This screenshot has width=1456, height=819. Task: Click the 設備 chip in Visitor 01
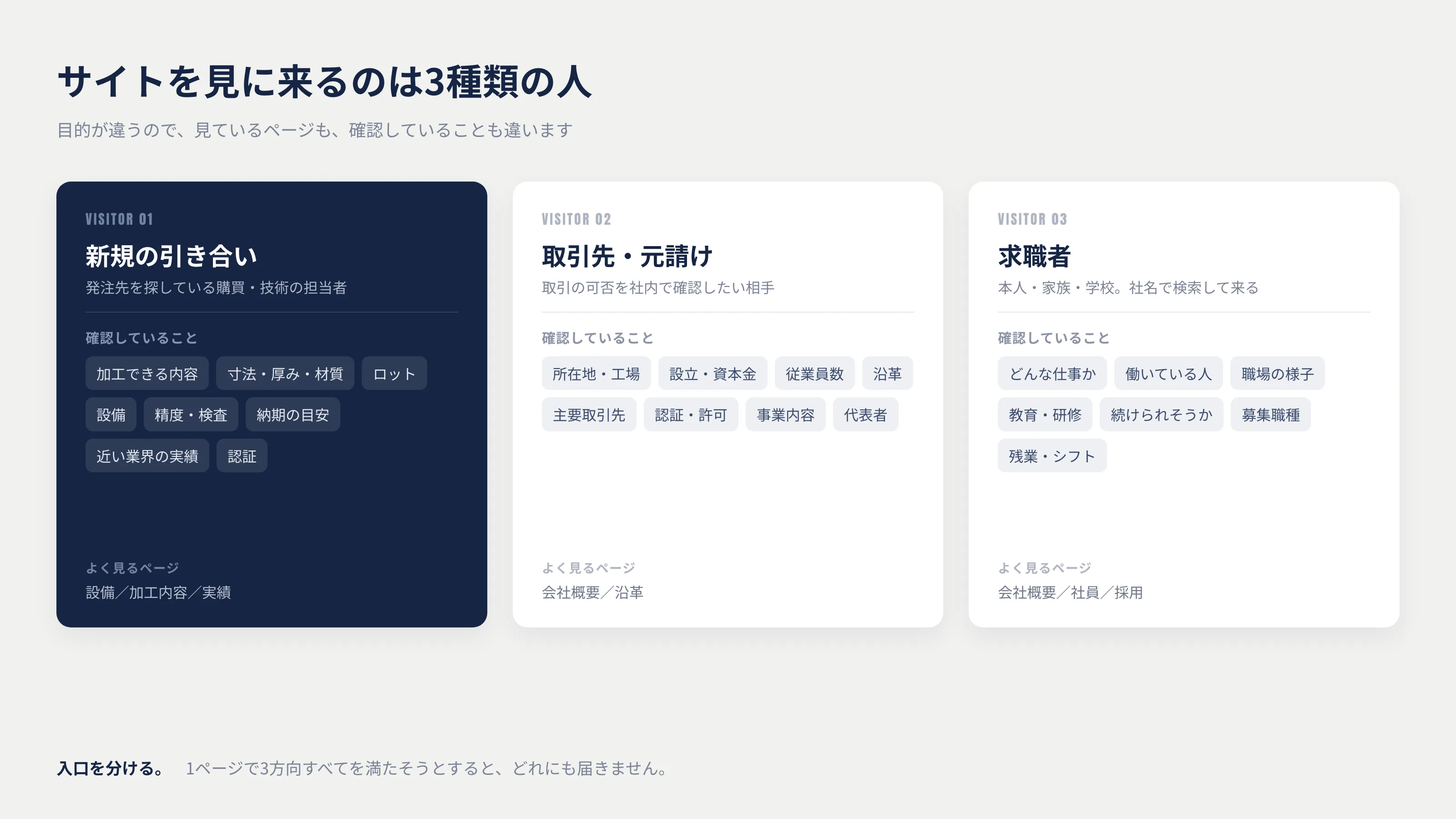coord(111,415)
